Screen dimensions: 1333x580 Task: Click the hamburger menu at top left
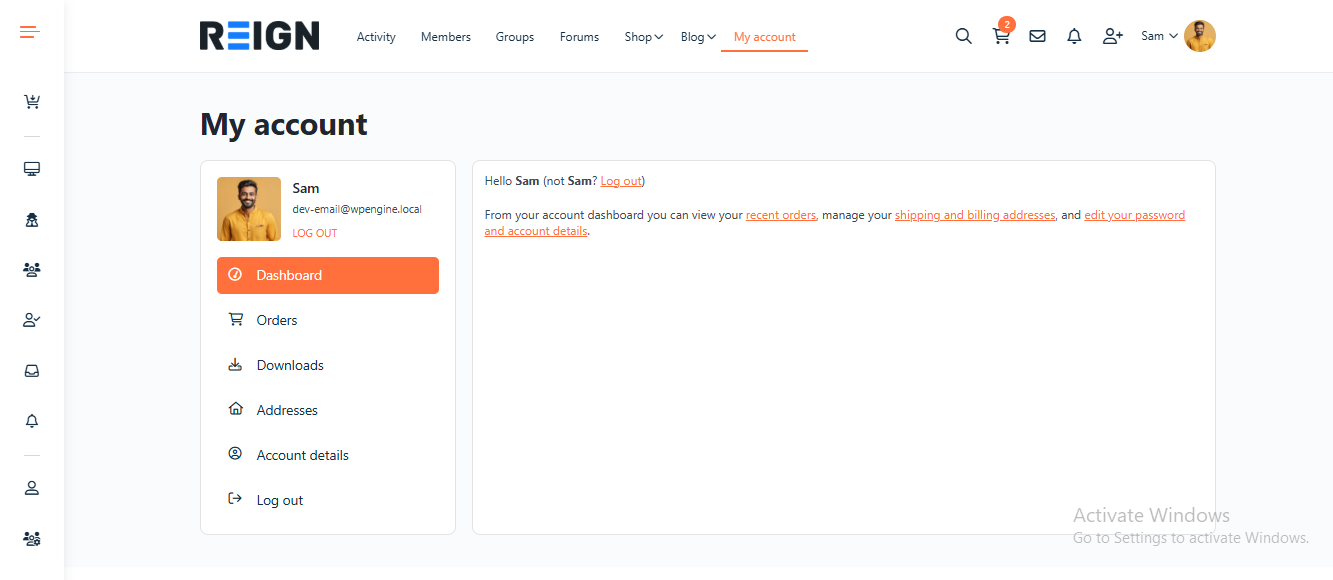[x=29, y=31]
